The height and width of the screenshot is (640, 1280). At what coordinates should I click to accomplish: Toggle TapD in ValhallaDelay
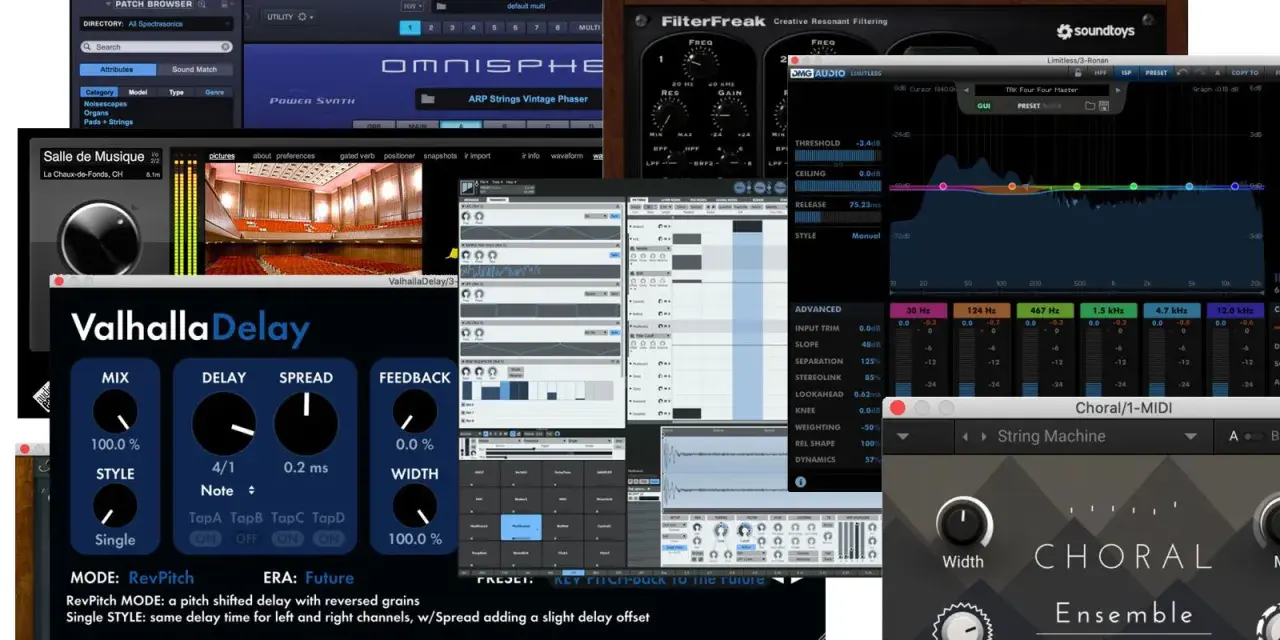pyautogui.click(x=328, y=538)
